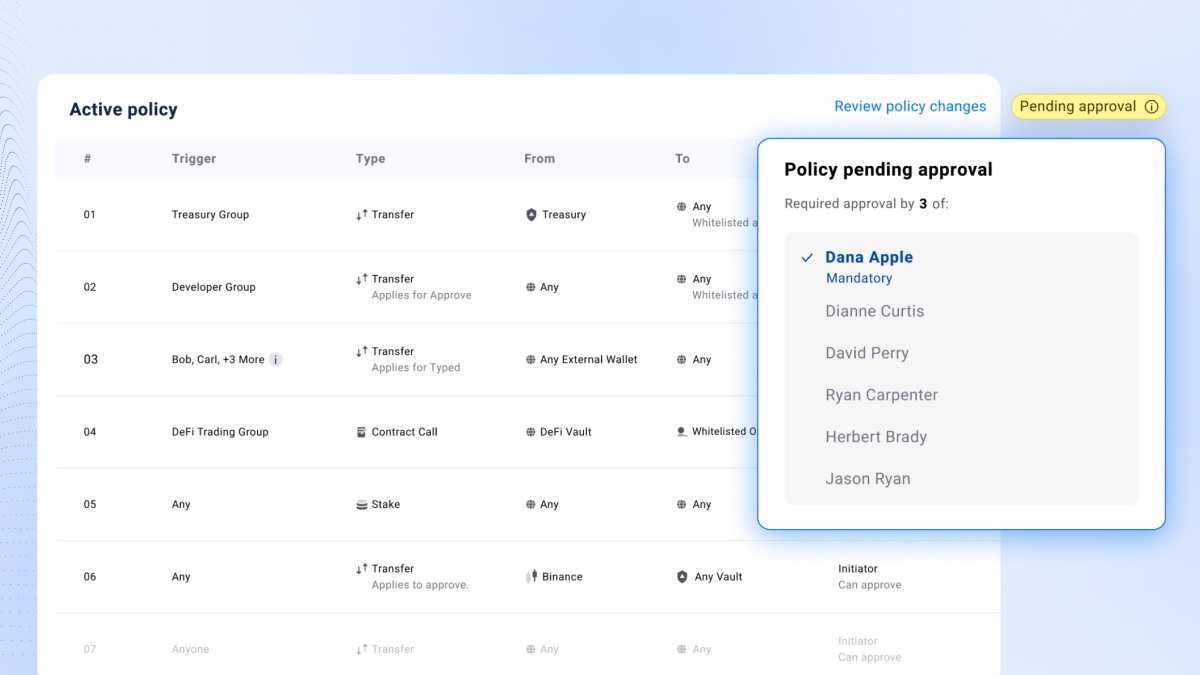The width and height of the screenshot is (1200, 675).
Task: Click the Active policy heading
Action: (123, 110)
